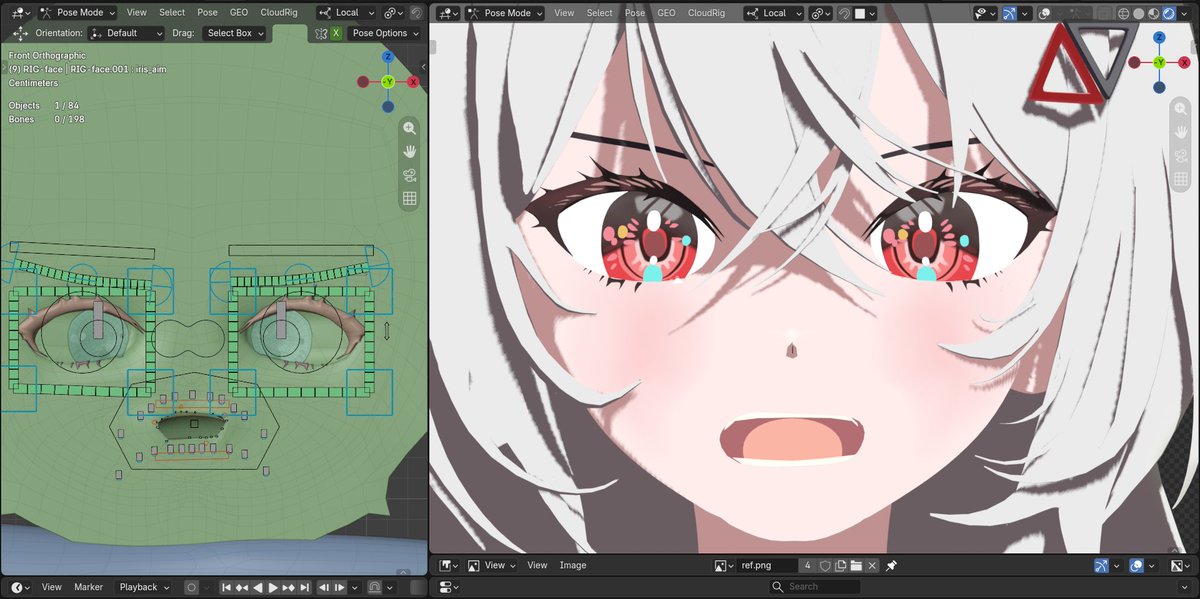Image resolution: width=1200 pixels, height=599 pixels.
Task: Toggle fake user shield for ref.png
Action: tap(825, 565)
